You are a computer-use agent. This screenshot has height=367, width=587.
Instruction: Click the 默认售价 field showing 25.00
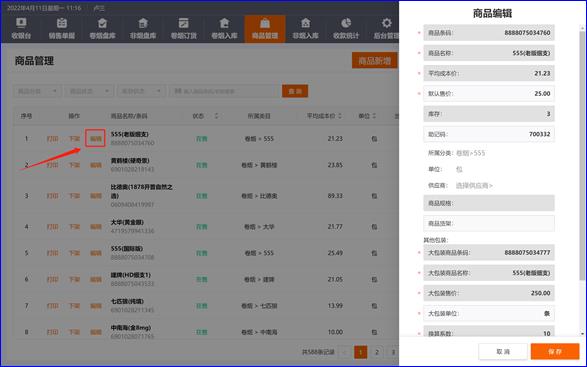pyautogui.click(x=489, y=94)
